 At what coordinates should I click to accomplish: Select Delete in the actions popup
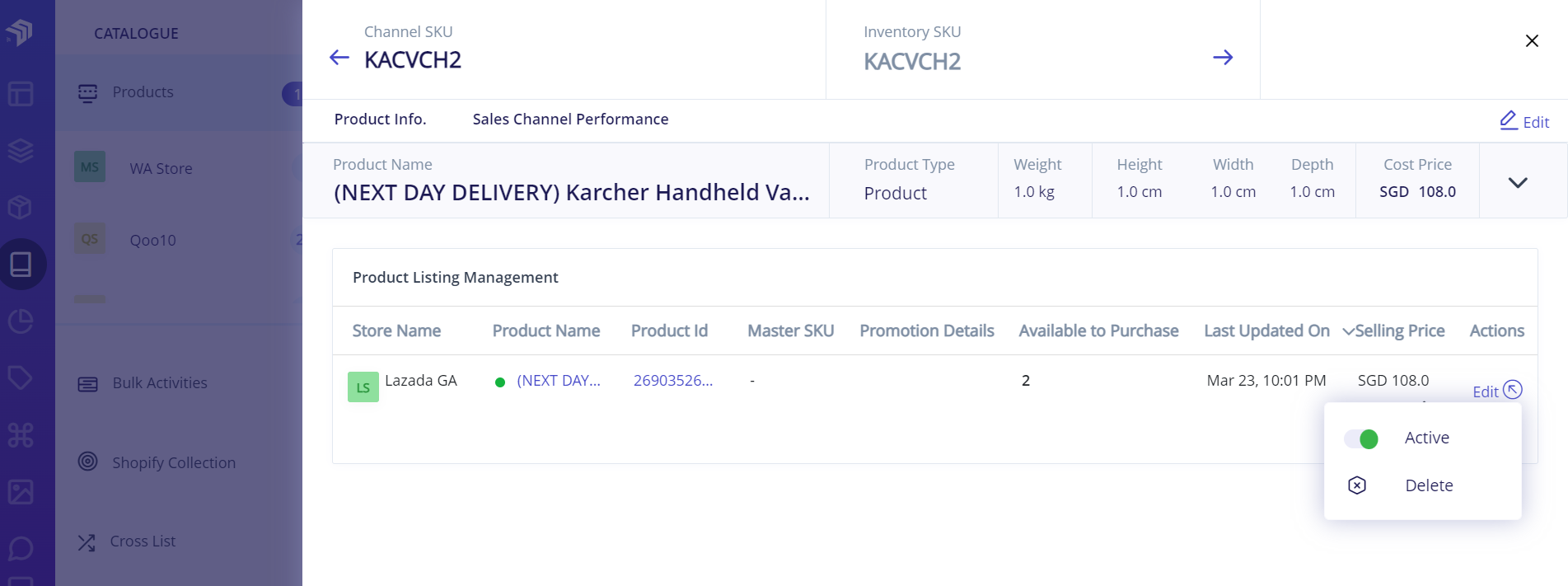tap(1429, 485)
